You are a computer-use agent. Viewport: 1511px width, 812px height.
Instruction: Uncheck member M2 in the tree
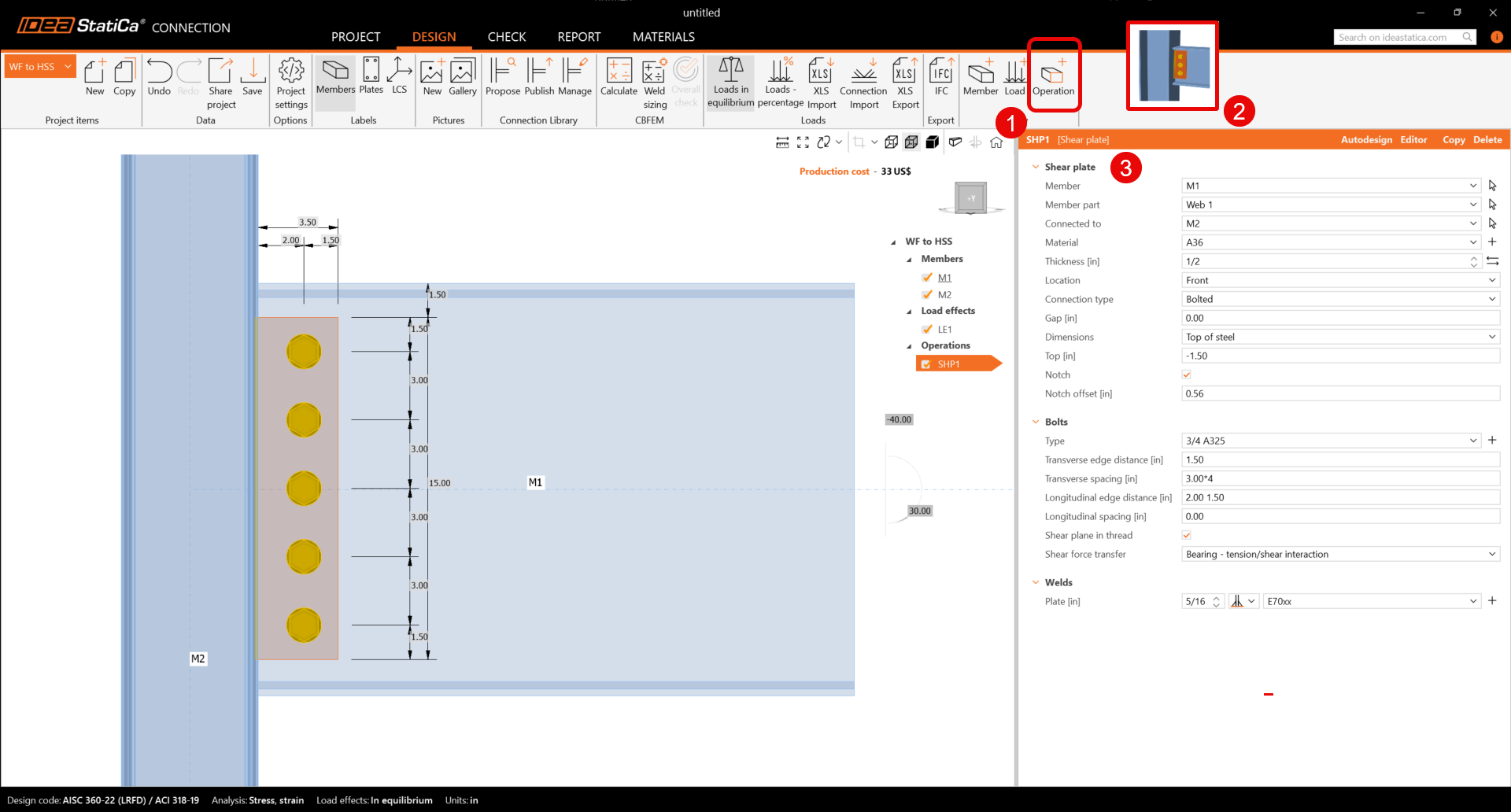(x=927, y=295)
